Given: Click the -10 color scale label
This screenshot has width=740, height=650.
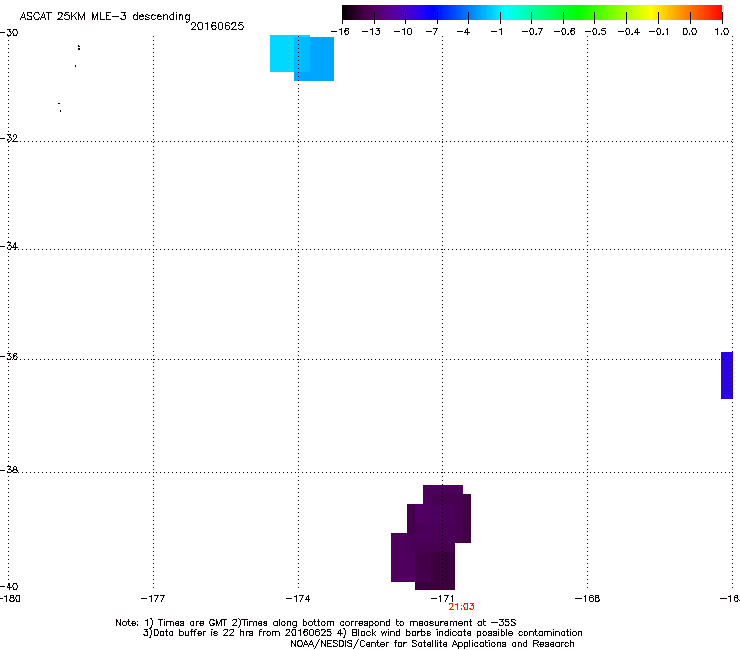Looking at the screenshot, I should 403,32.
